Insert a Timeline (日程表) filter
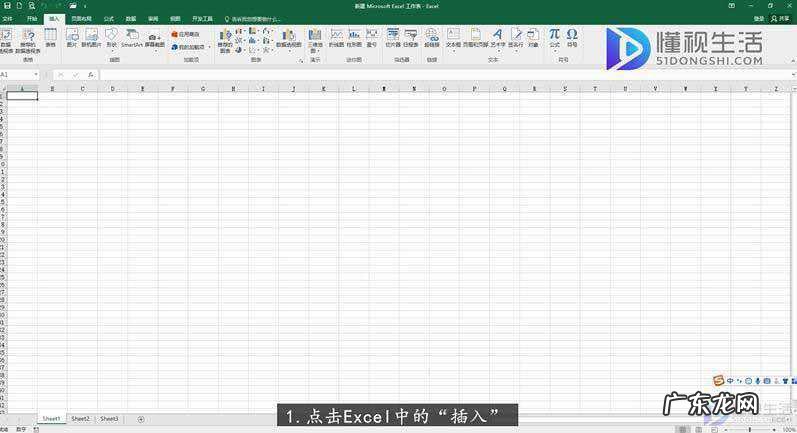The height and width of the screenshot is (433, 797). pos(411,38)
